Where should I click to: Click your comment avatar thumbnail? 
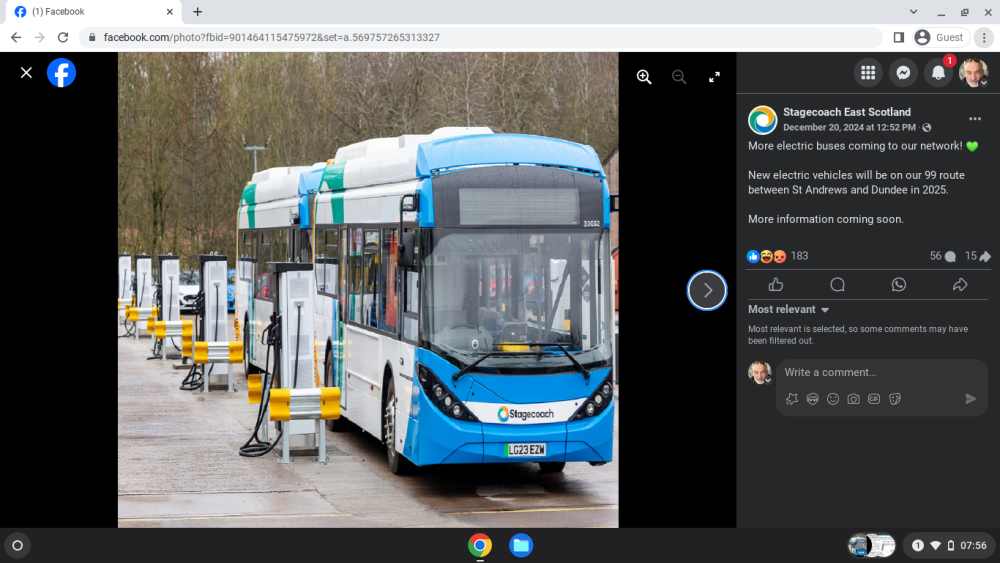click(x=760, y=372)
